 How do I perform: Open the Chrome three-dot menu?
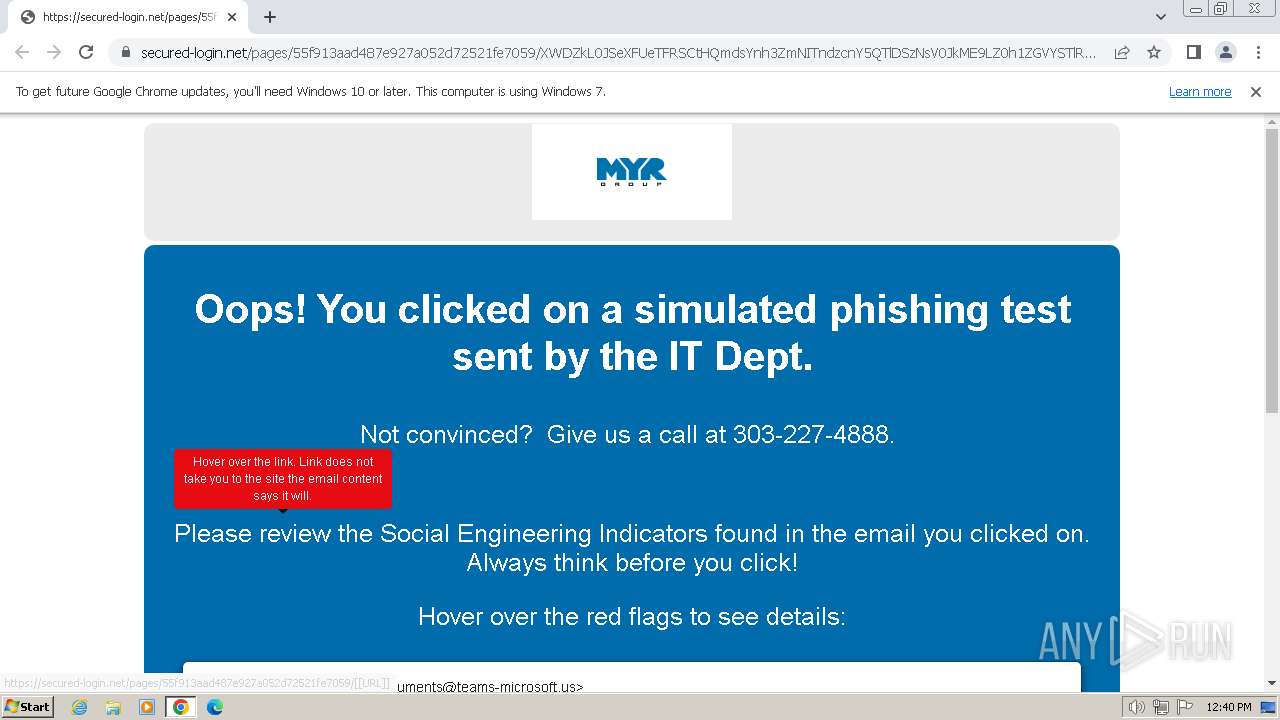(x=1258, y=52)
